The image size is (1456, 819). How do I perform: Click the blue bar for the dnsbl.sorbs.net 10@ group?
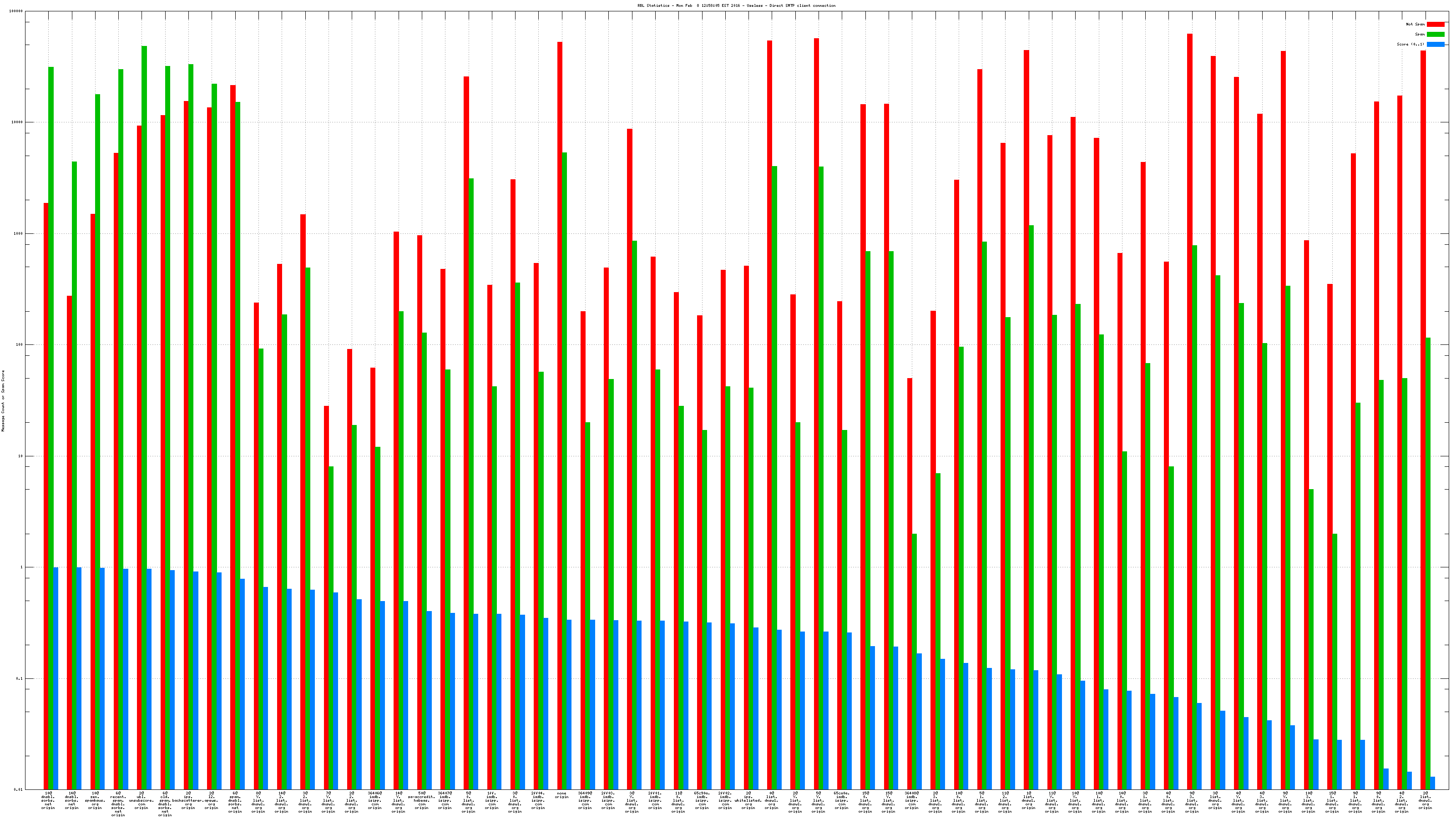tap(56, 678)
